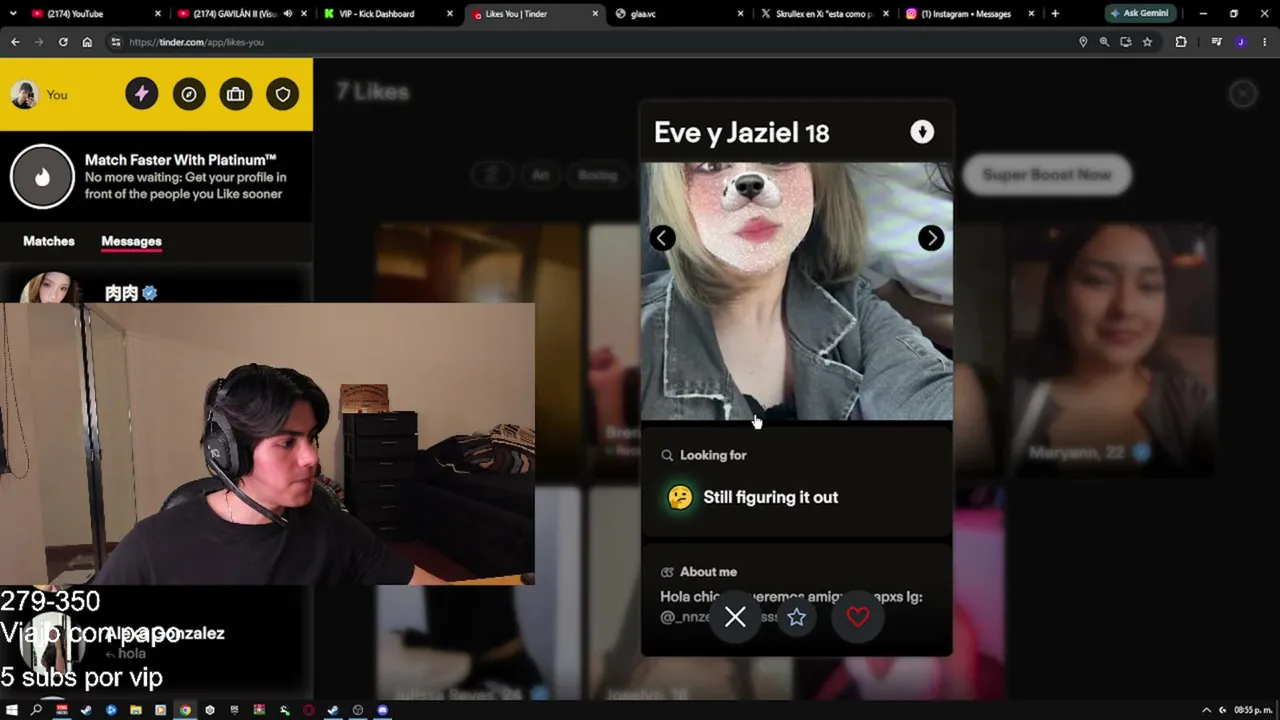The image size is (1280, 720).
Task: Open the Extensions puzzle icon
Action: (x=1181, y=42)
